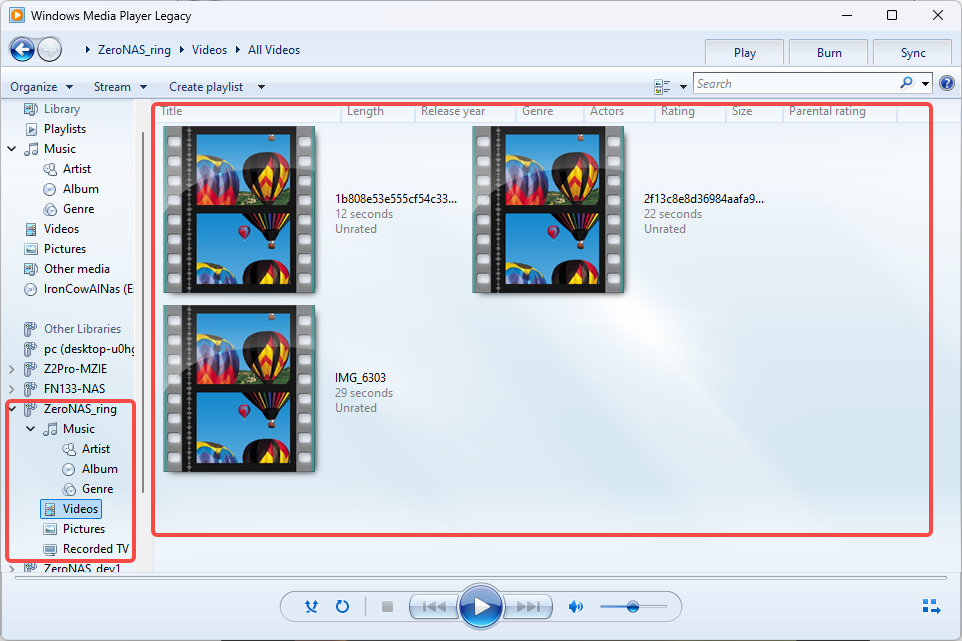Image resolution: width=962 pixels, height=641 pixels.
Task: Select the IMG_6303 video thumbnail
Action: click(239, 389)
